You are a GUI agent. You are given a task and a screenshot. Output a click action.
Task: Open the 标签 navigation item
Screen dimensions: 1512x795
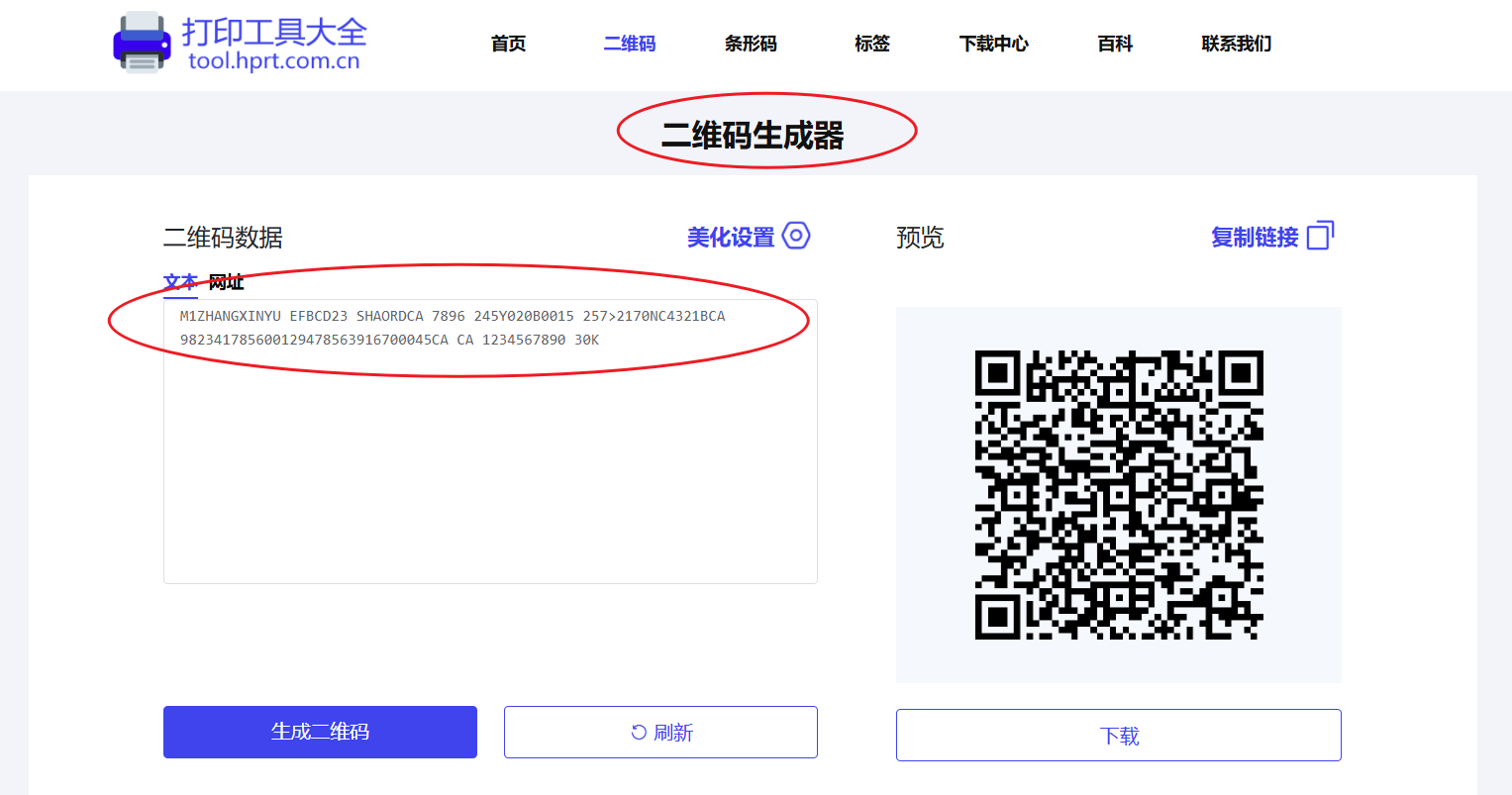click(872, 44)
